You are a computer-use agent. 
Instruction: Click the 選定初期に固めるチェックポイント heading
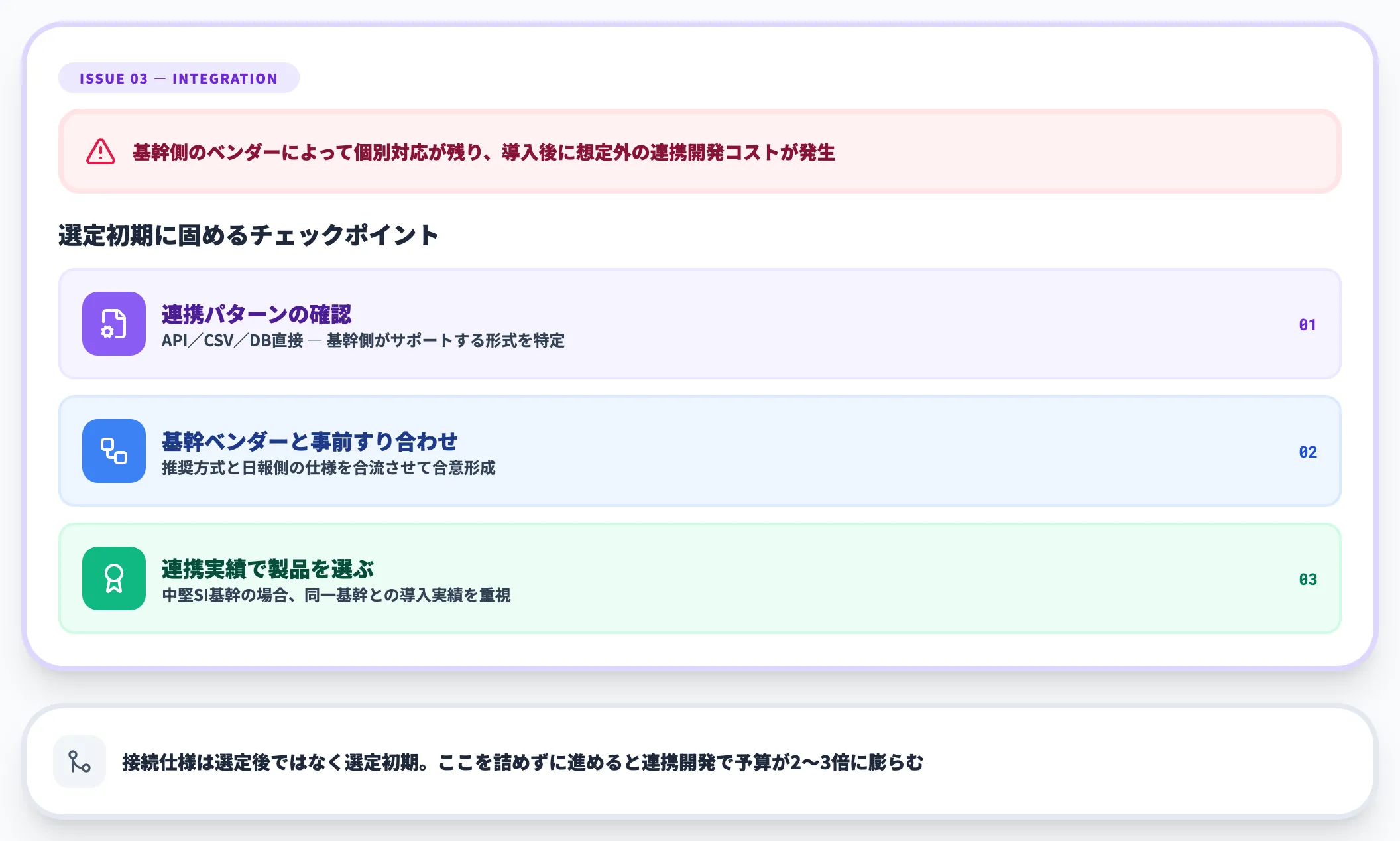point(247,233)
